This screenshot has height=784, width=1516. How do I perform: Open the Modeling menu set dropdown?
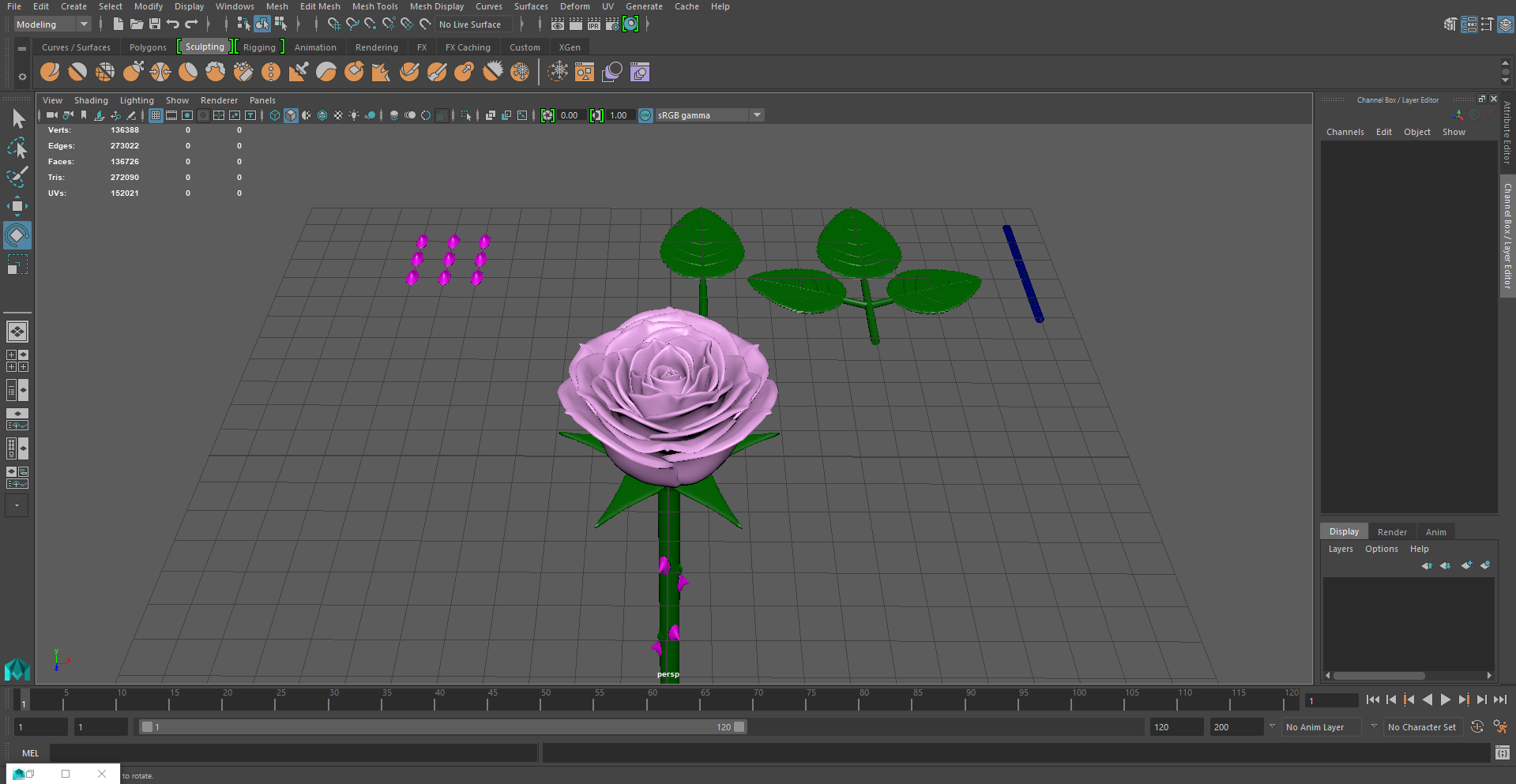pos(83,24)
